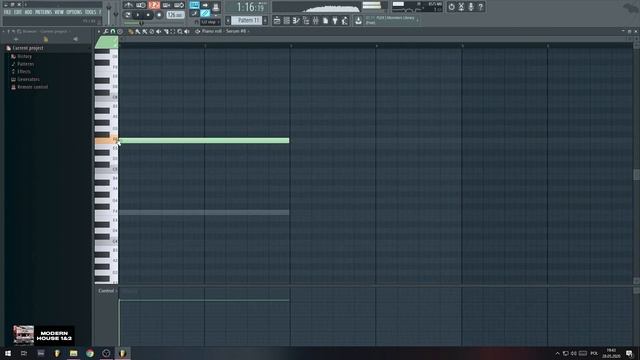Open the Pattern 11 selector
Image resolution: width=640 pixels, height=360 pixels.
(x=247, y=20)
